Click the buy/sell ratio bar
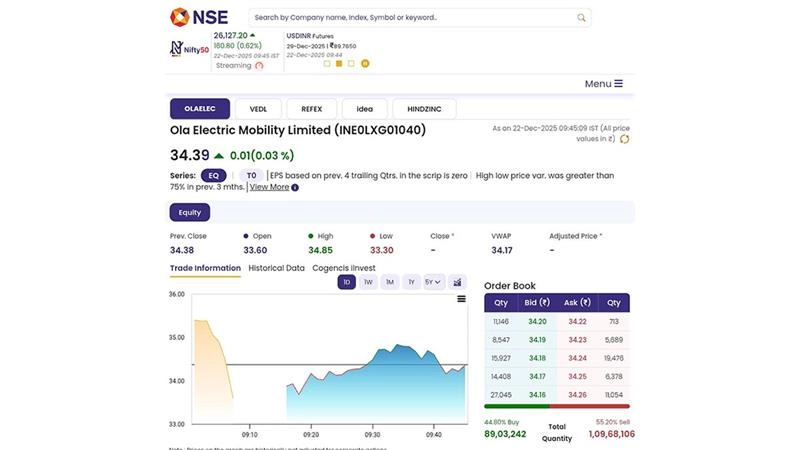This screenshot has height=450, width=800. coord(558,406)
